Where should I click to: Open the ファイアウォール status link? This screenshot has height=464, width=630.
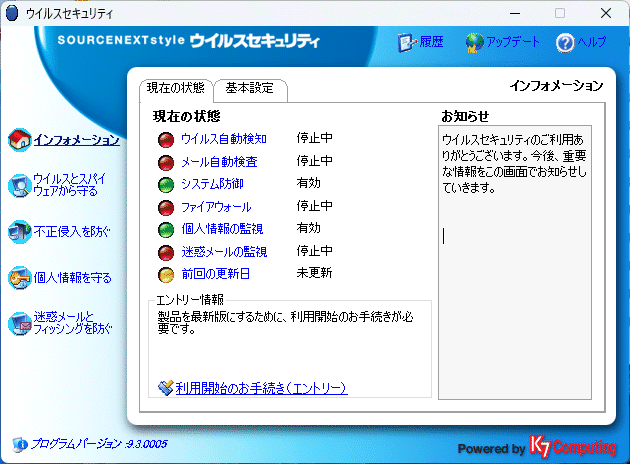[214, 206]
